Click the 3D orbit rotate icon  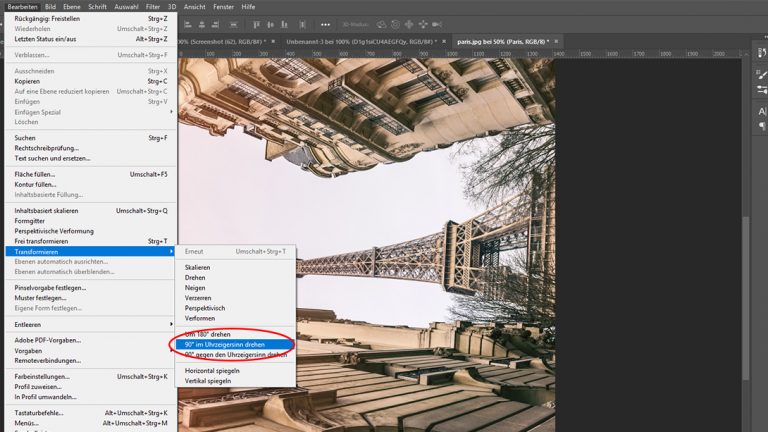[383, 22]
